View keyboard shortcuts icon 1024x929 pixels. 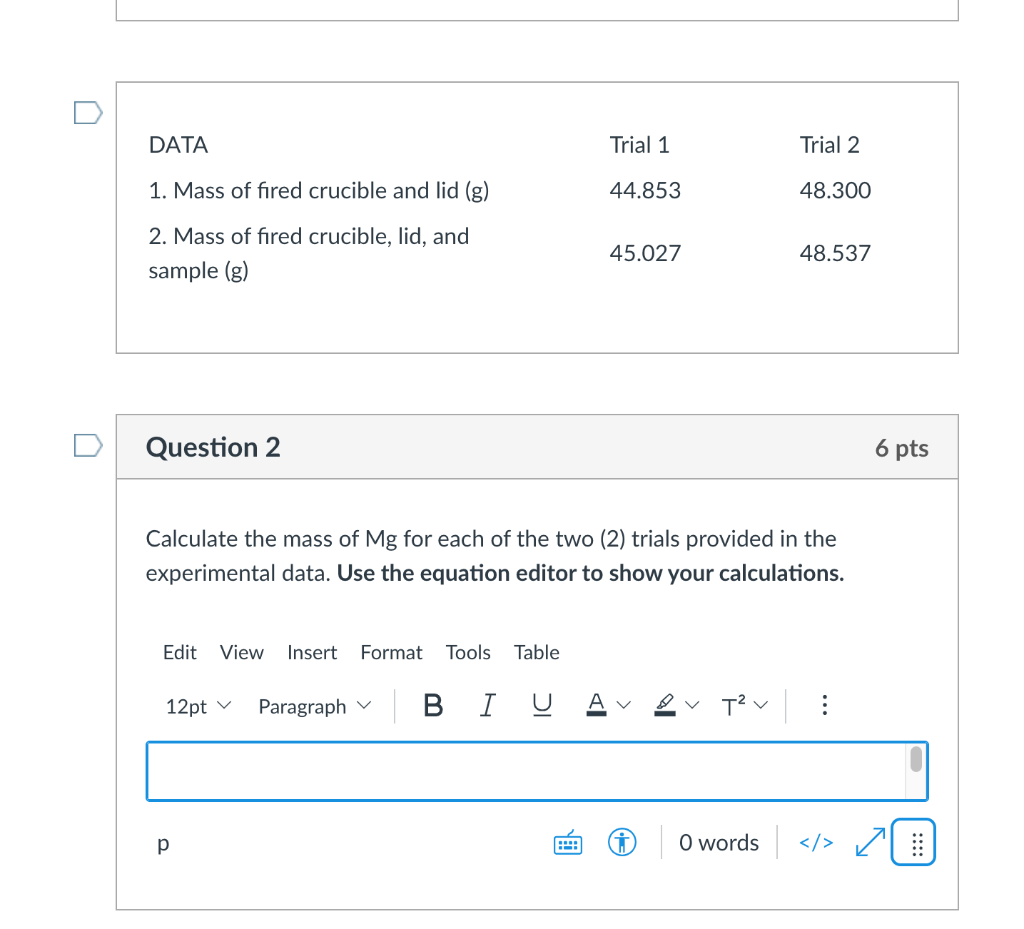click(x=568, y=843)
